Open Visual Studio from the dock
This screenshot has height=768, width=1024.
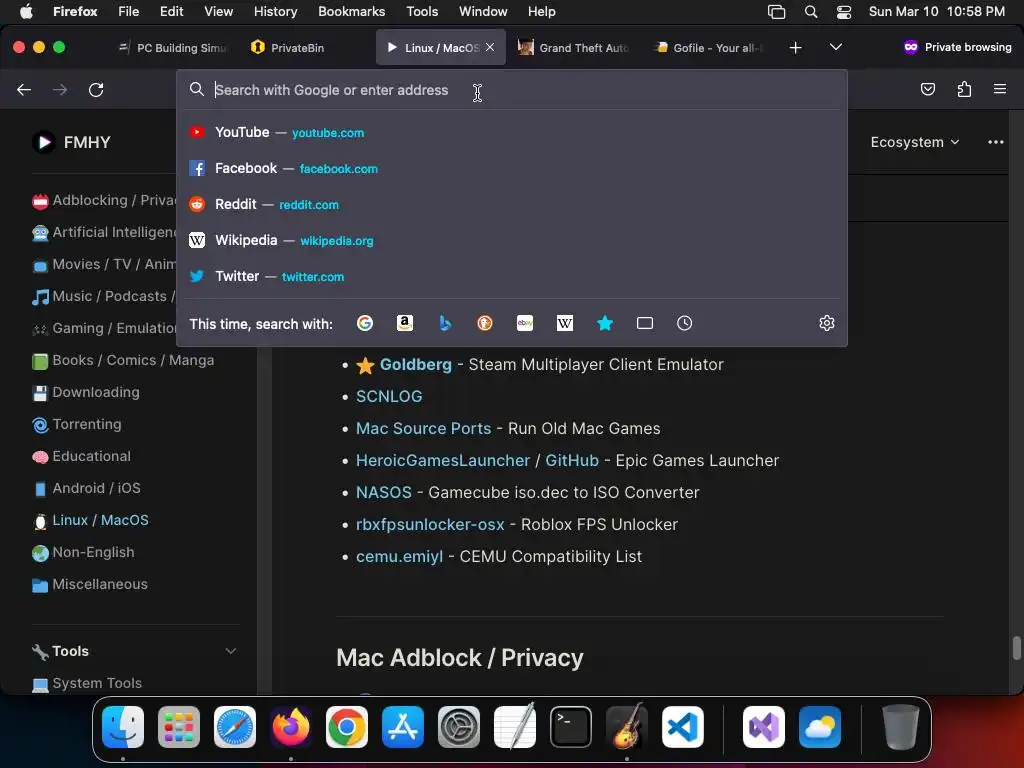coord(764,727)
